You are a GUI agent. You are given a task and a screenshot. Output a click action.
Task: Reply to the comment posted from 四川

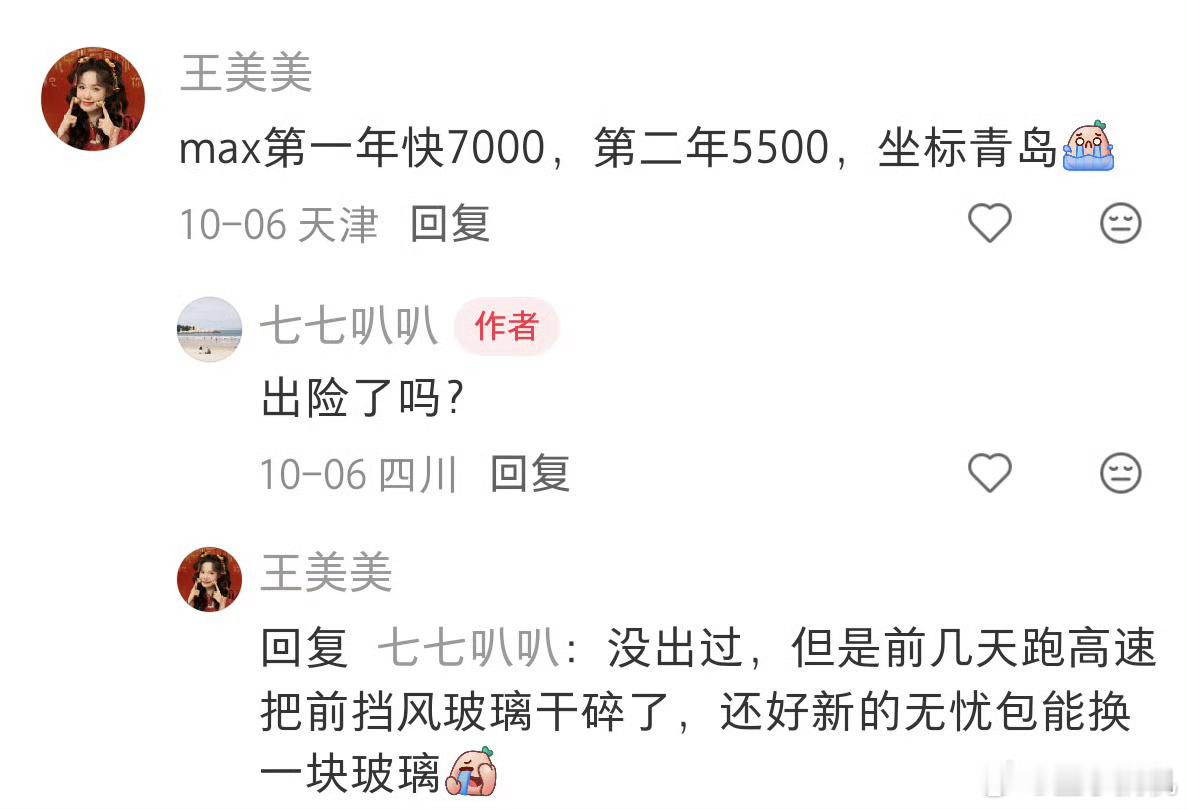tap(530, 474)
